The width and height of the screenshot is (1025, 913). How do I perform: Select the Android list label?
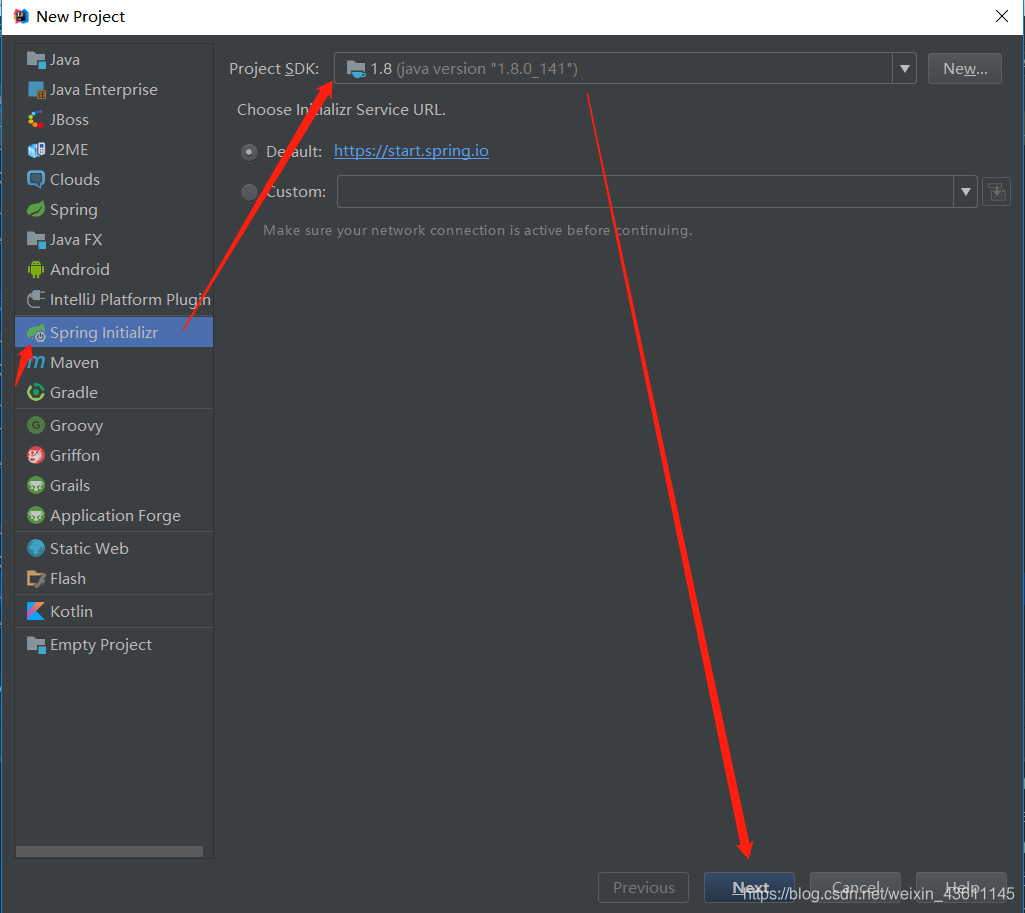pyautogui.click(x=80, y=269)
